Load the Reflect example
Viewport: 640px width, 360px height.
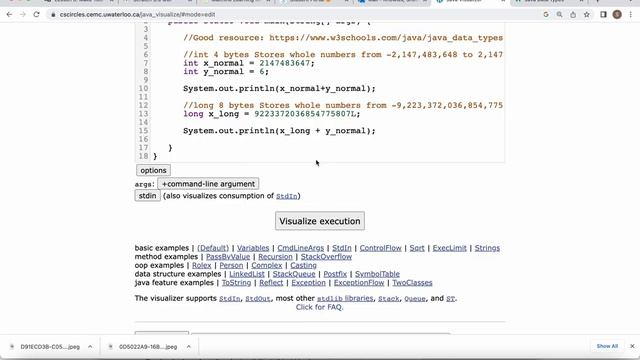[x=271, y=282]
